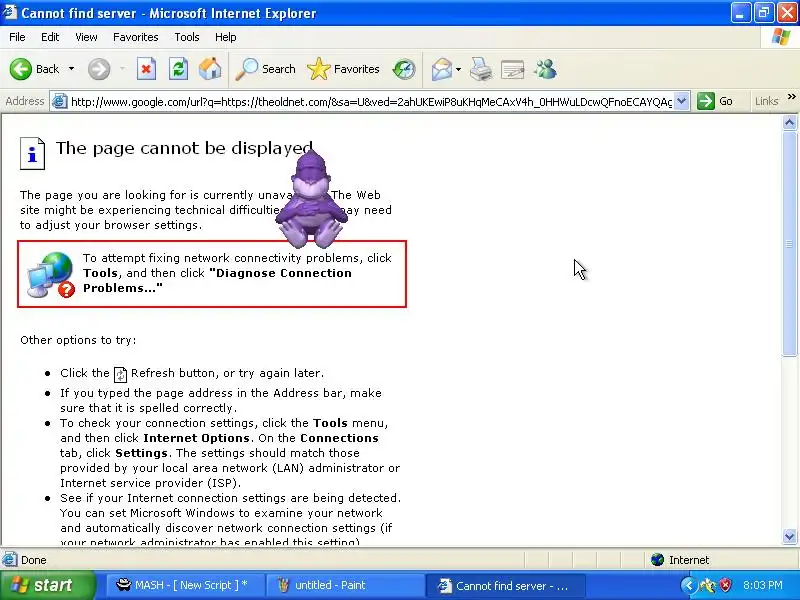The height and width of the screenshot is (600, 800).
Task: Click the greyed Forward arrow button
Action: coord(98,69)
